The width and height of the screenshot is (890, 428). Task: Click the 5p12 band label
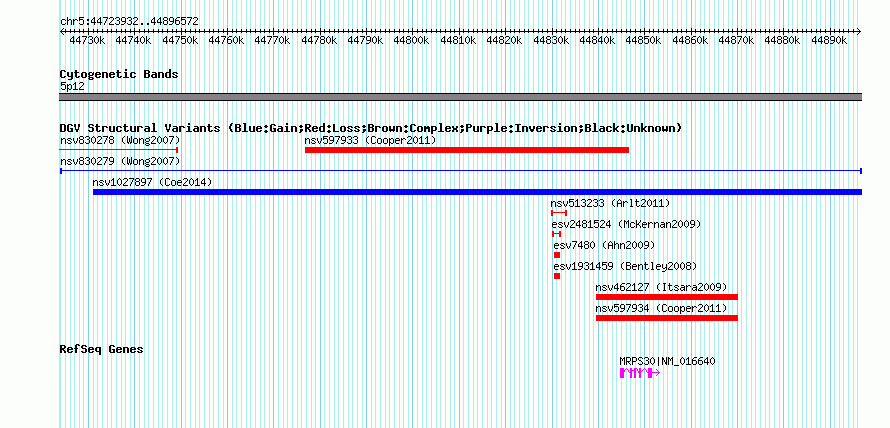coord(72,86)
